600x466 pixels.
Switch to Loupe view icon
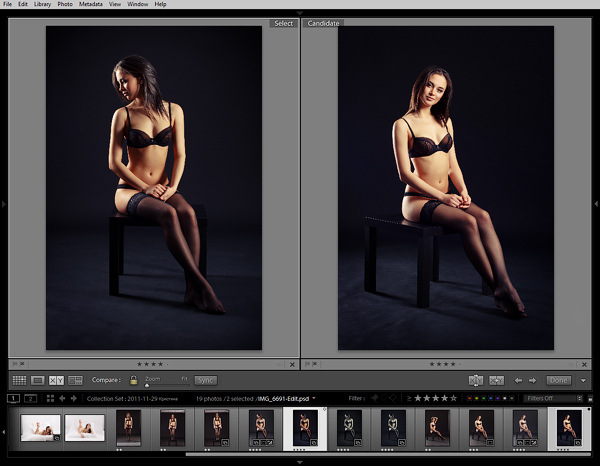[x=38, y=380]
